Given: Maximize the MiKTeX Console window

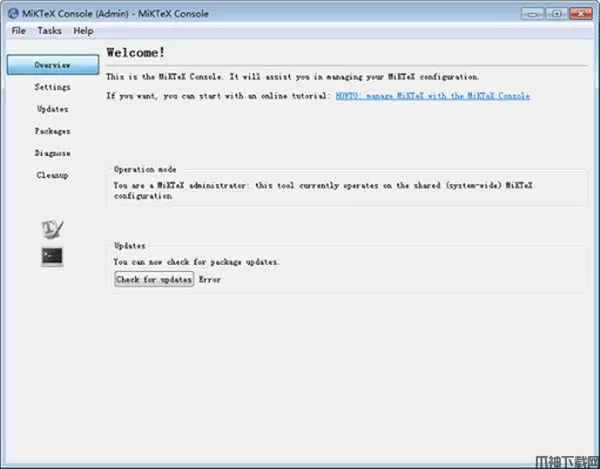Looking at the screenshot, I should [x=556, y=14].
